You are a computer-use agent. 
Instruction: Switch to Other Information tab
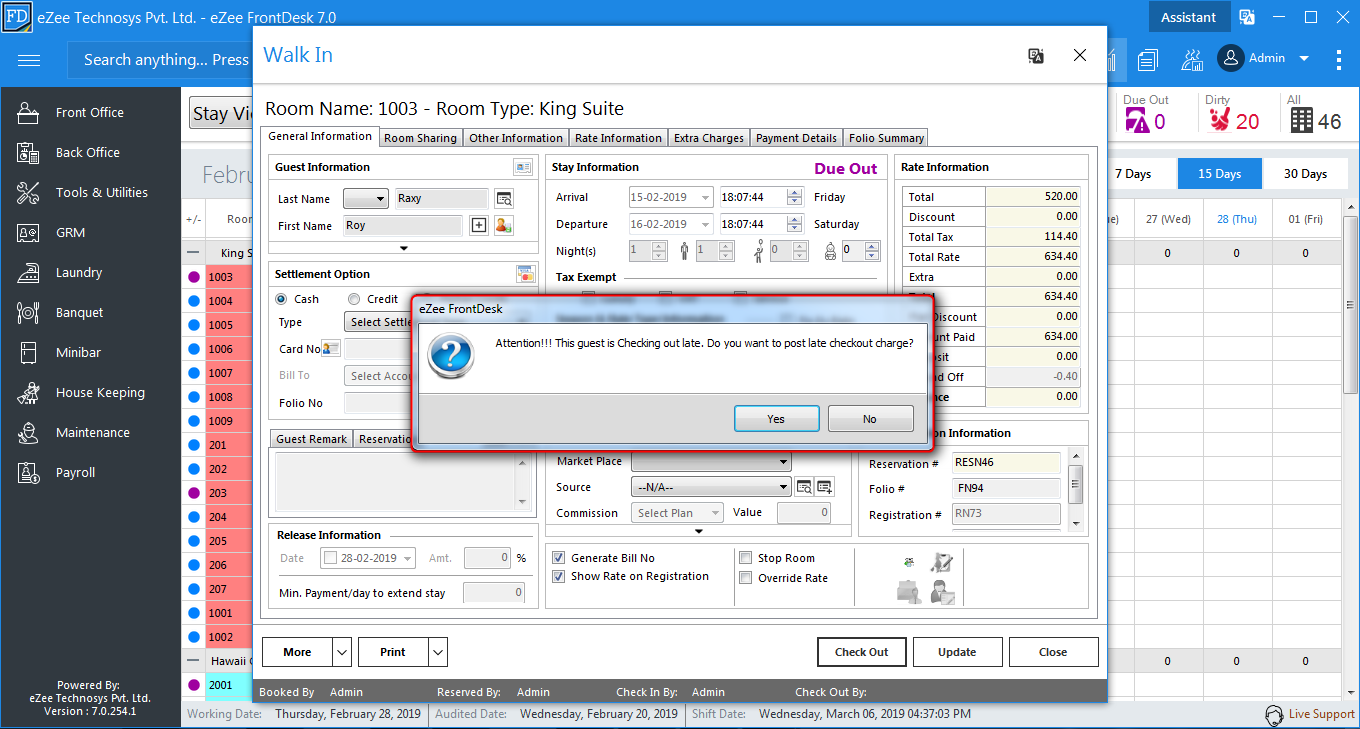(x=516, y=138)
